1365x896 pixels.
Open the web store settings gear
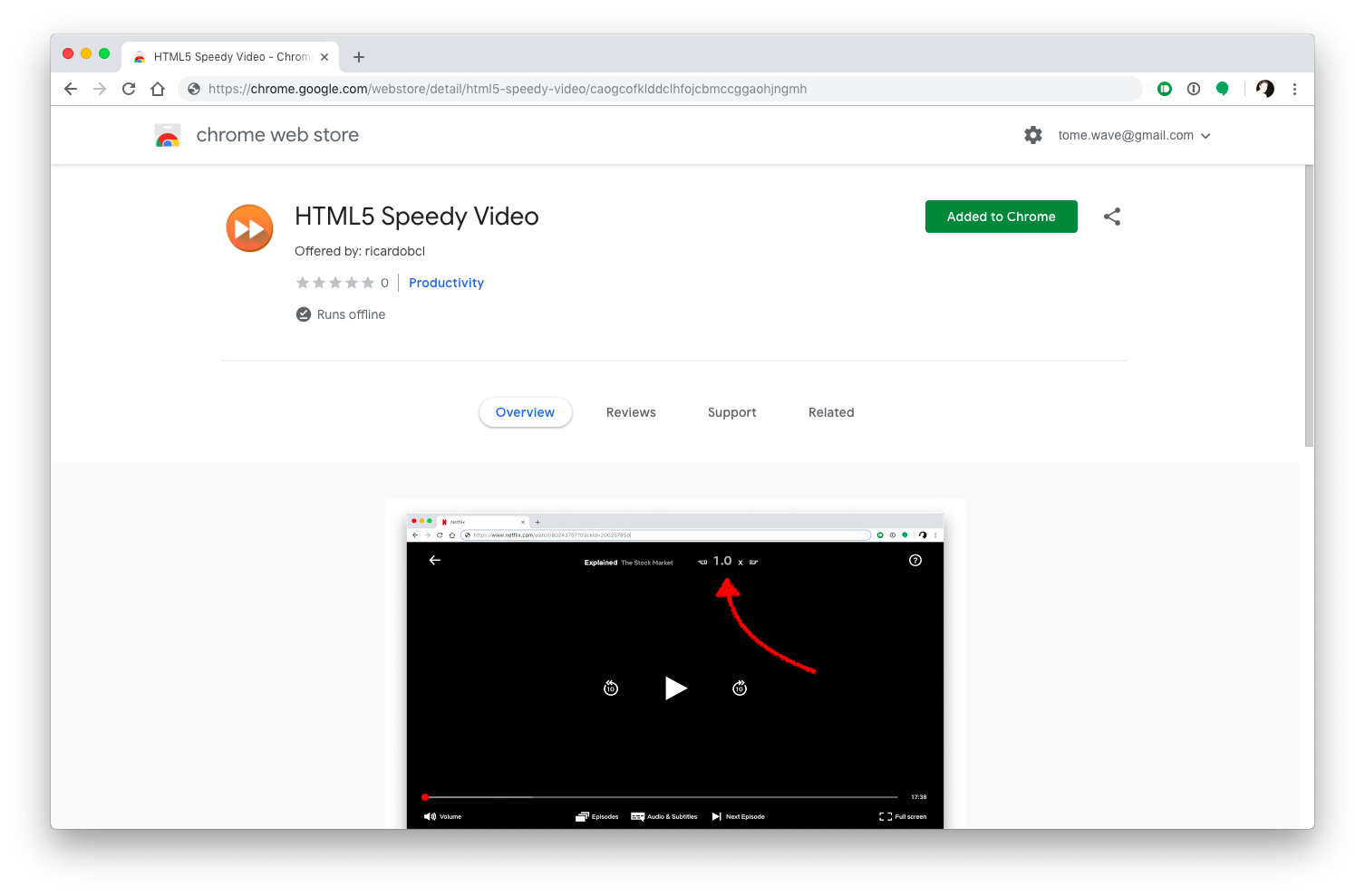tap(1033, 135)
